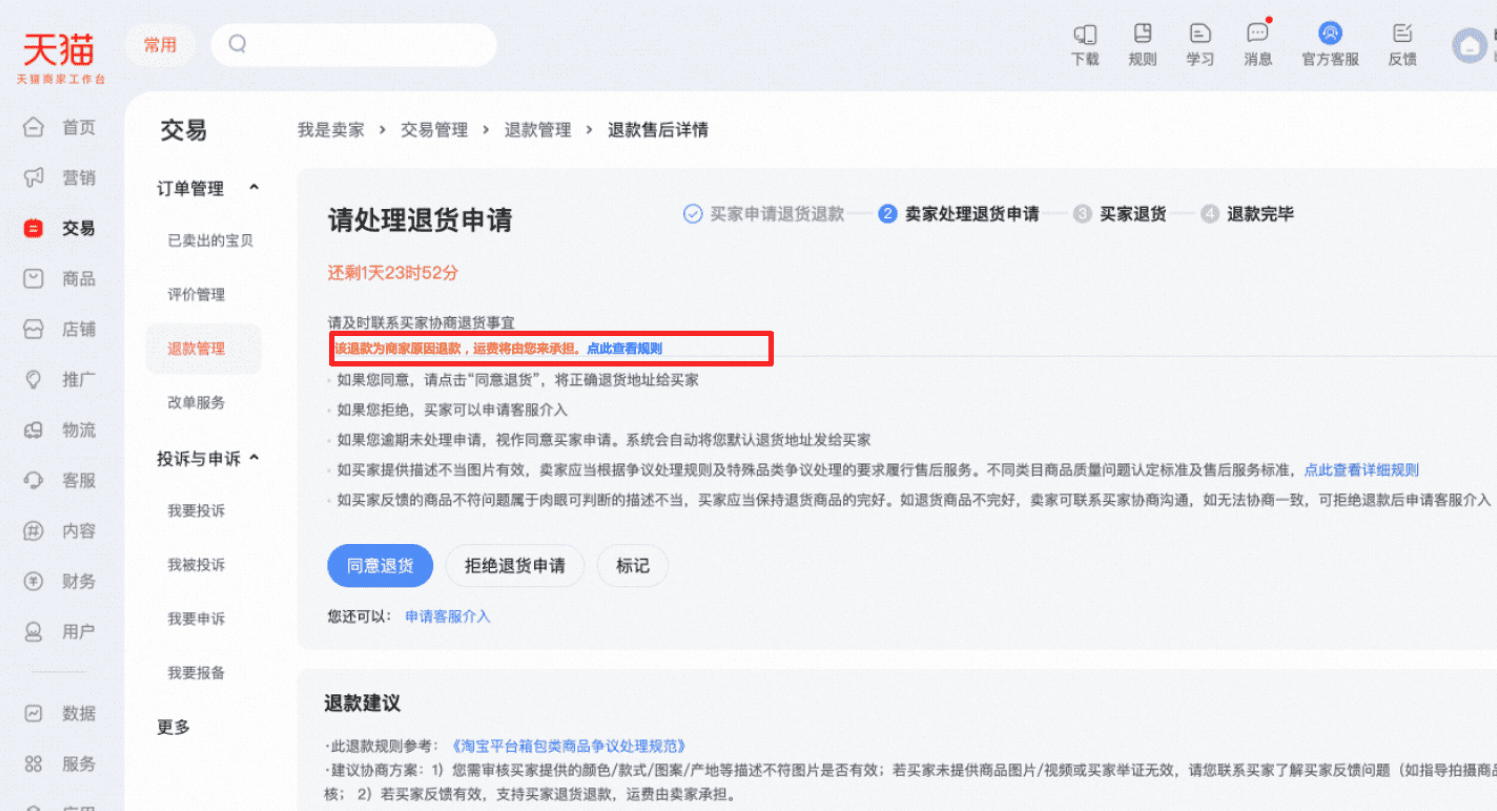
Task: Switch to the 常用 tab
Action: click(160, 45)
